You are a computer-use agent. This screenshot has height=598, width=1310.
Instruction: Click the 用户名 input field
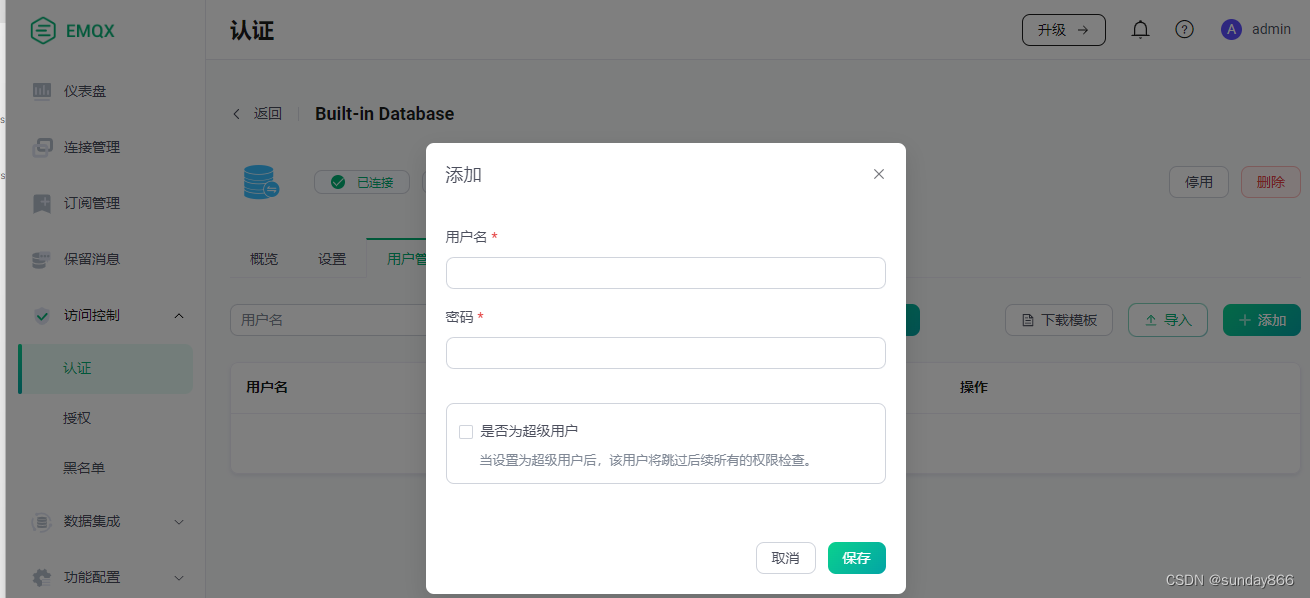coord(665,272)
